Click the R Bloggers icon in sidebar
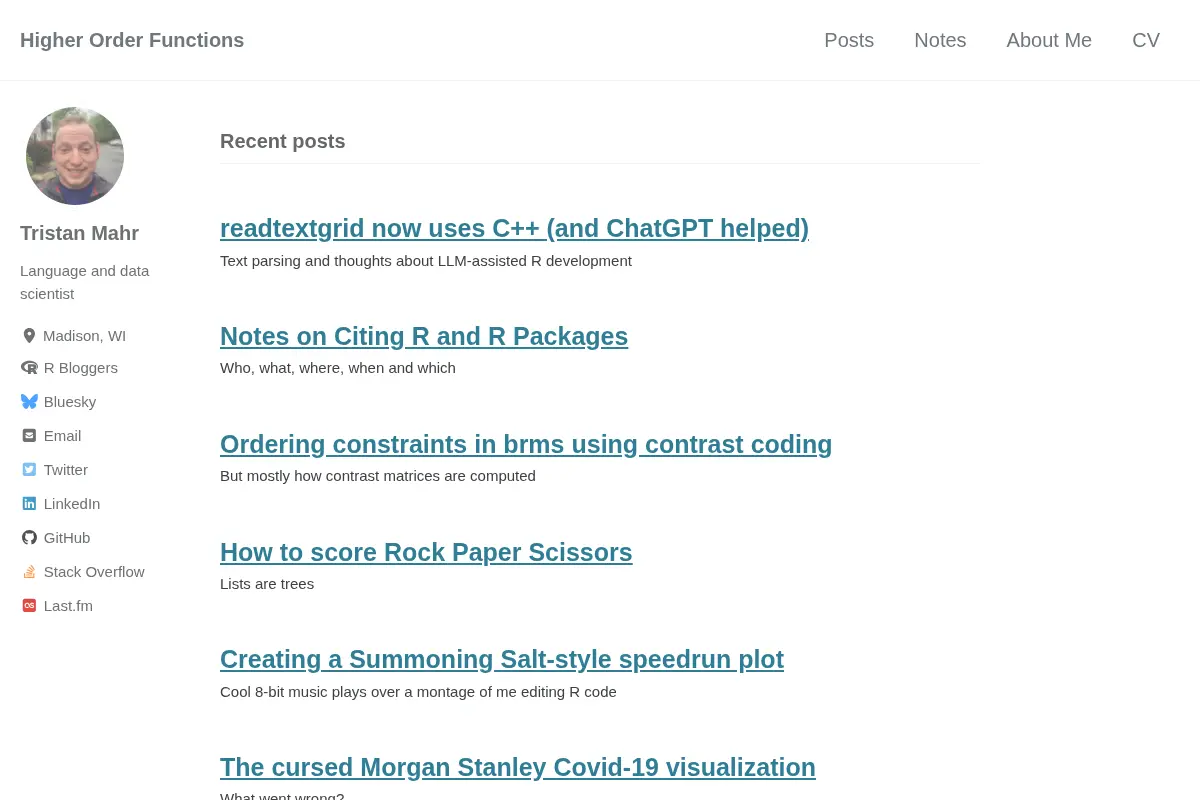Viewport: 1200px width, 800px height. click(x=29, y=368)
